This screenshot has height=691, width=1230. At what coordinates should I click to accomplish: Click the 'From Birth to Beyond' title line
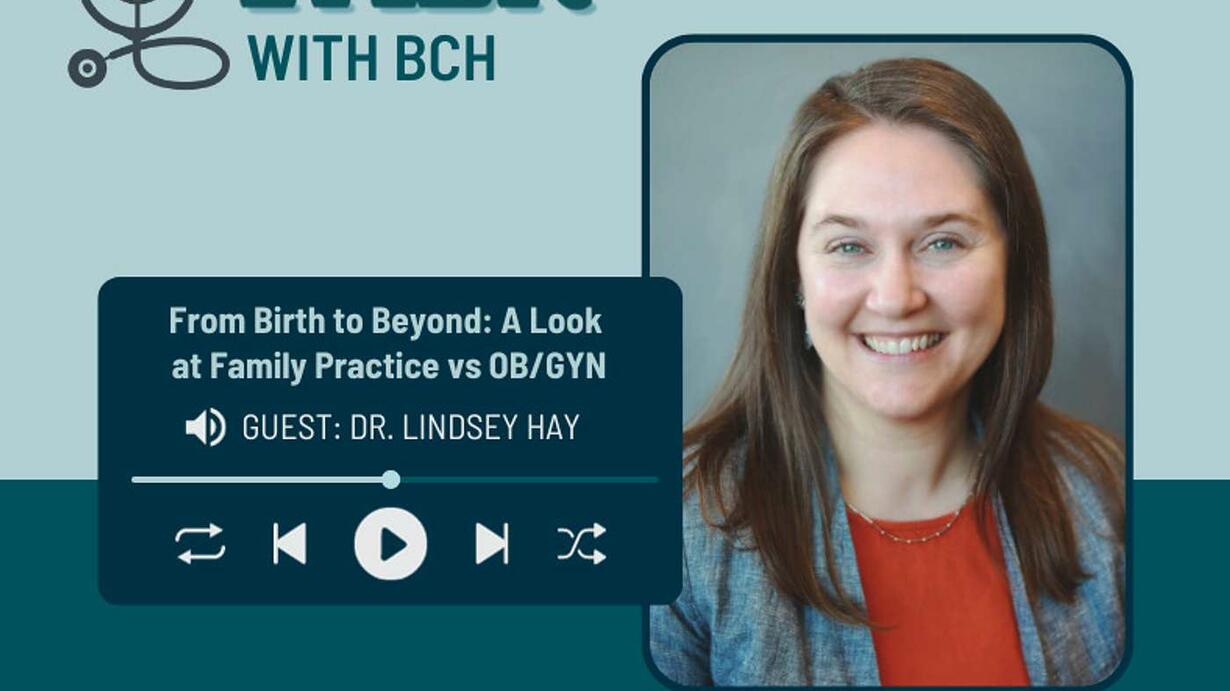pos(386,321)
